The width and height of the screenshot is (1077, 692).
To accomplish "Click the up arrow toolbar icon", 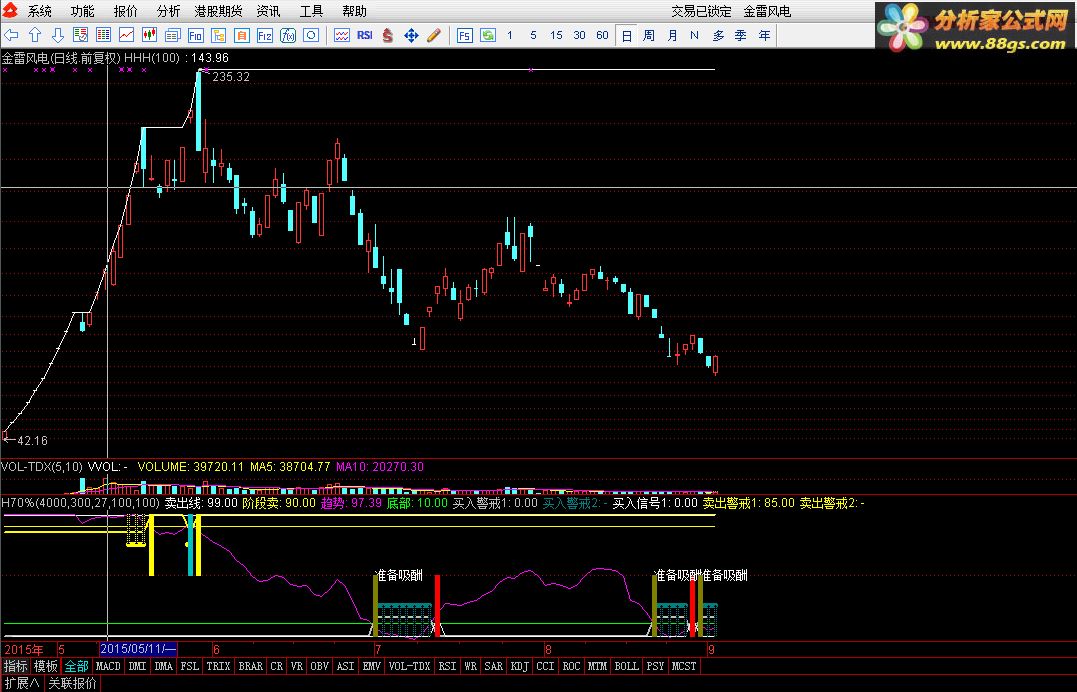I will 35,35.
